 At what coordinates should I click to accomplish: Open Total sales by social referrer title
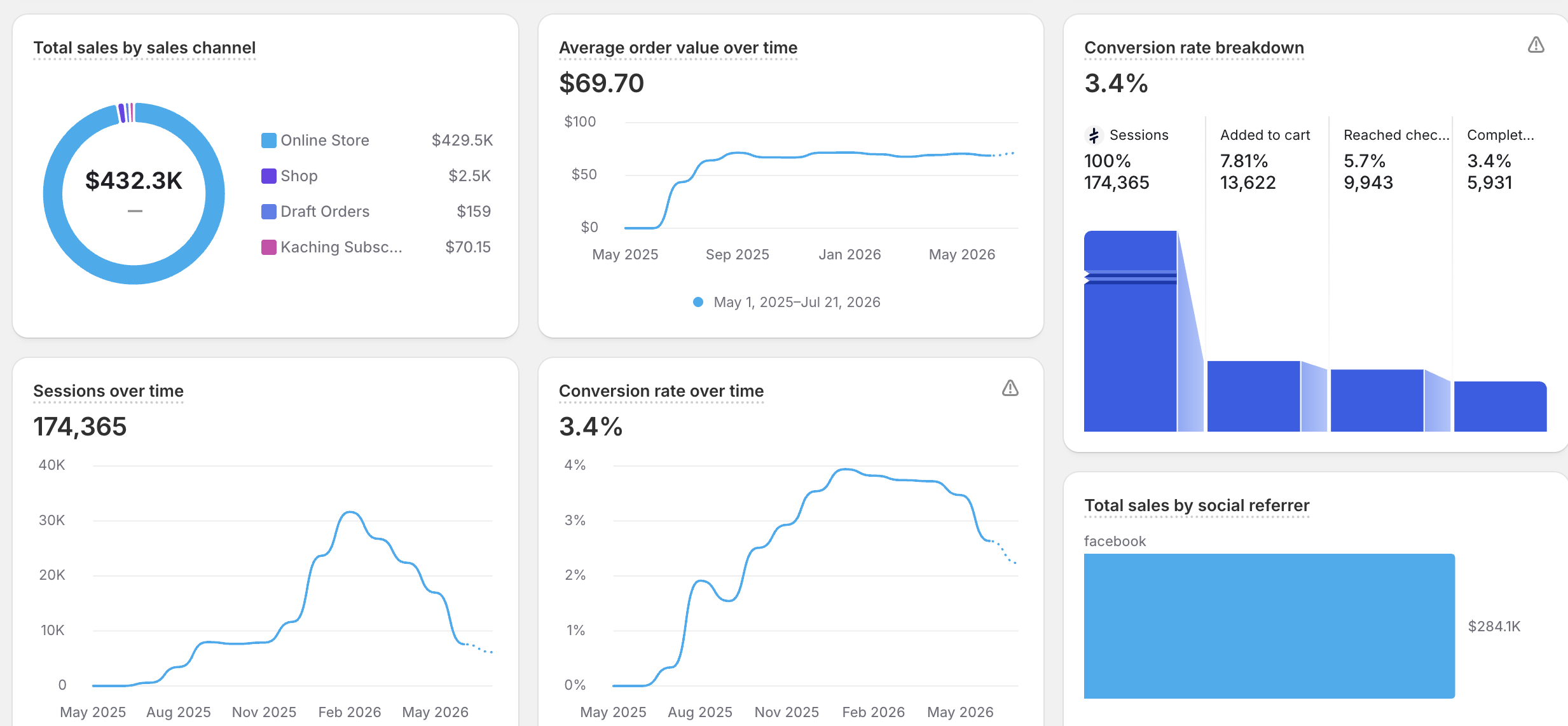[1197, 505]
